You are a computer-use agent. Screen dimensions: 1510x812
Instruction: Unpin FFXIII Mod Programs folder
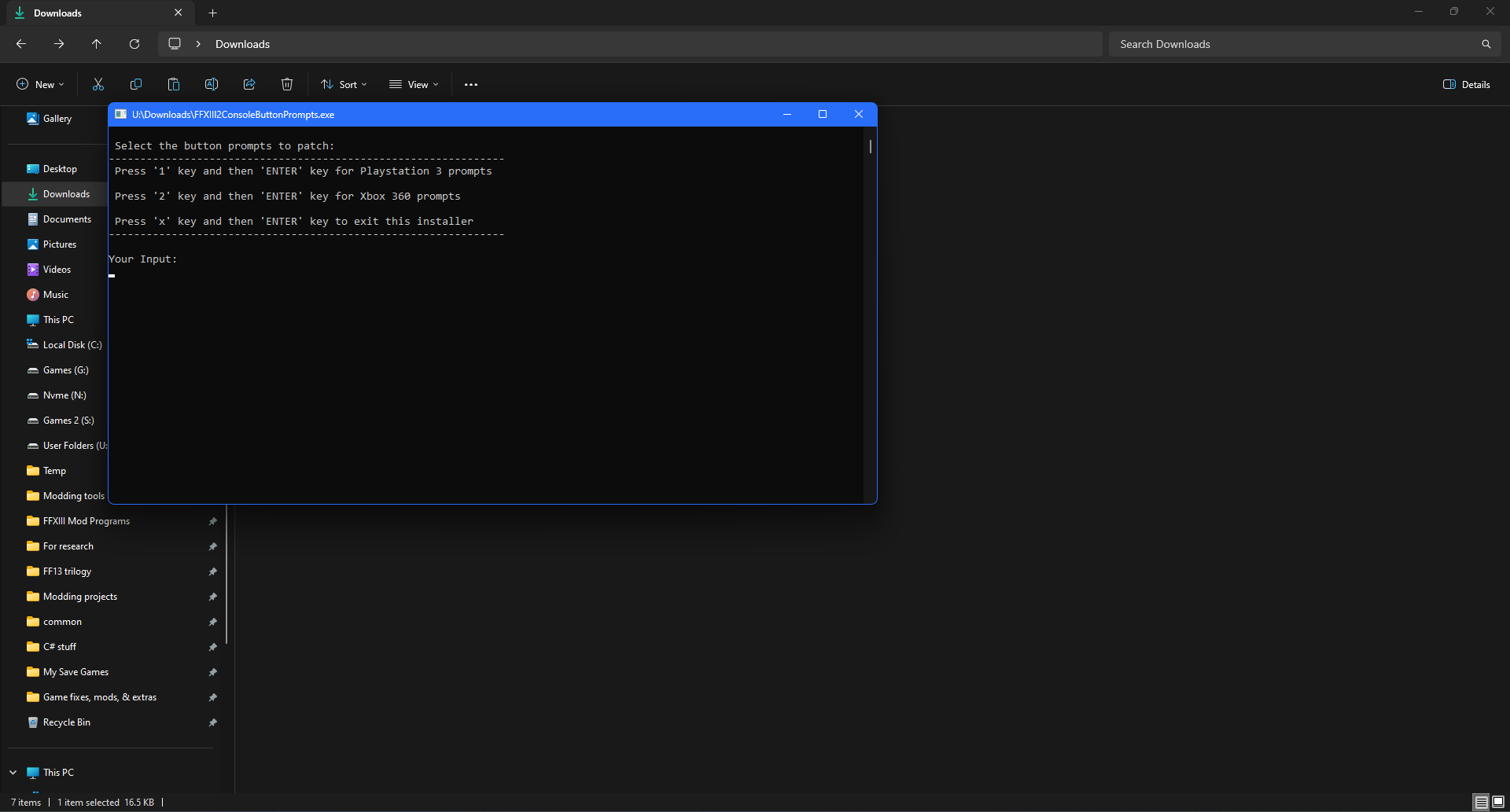point(212,521)
